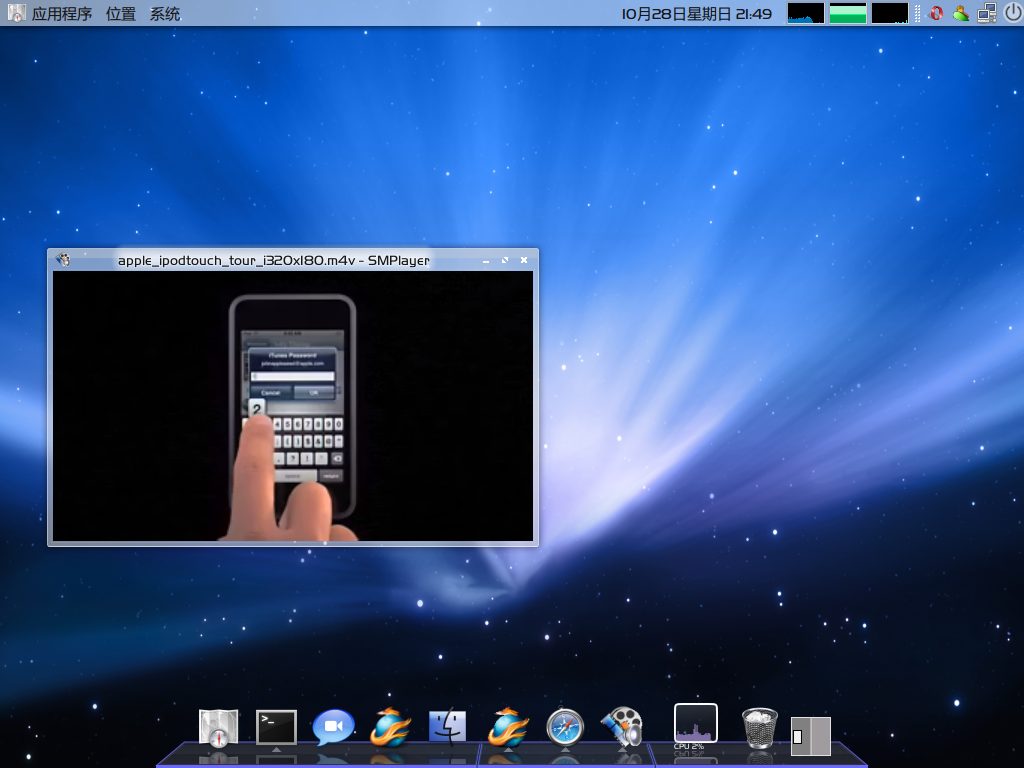1024x768 pixels.
Task: Open the blue CPU load graph applet
Action: (805, 13)
